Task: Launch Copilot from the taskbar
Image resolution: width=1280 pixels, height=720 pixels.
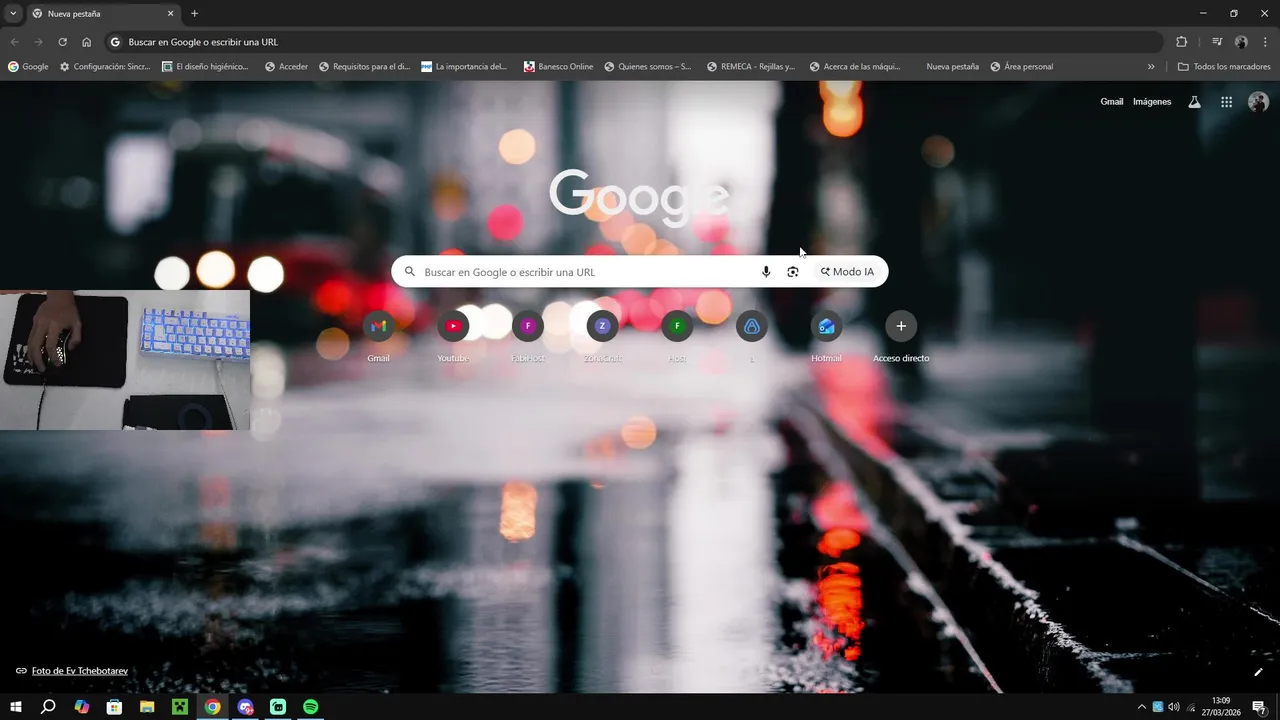Action: pyautogui.click(x=82, y=707)
